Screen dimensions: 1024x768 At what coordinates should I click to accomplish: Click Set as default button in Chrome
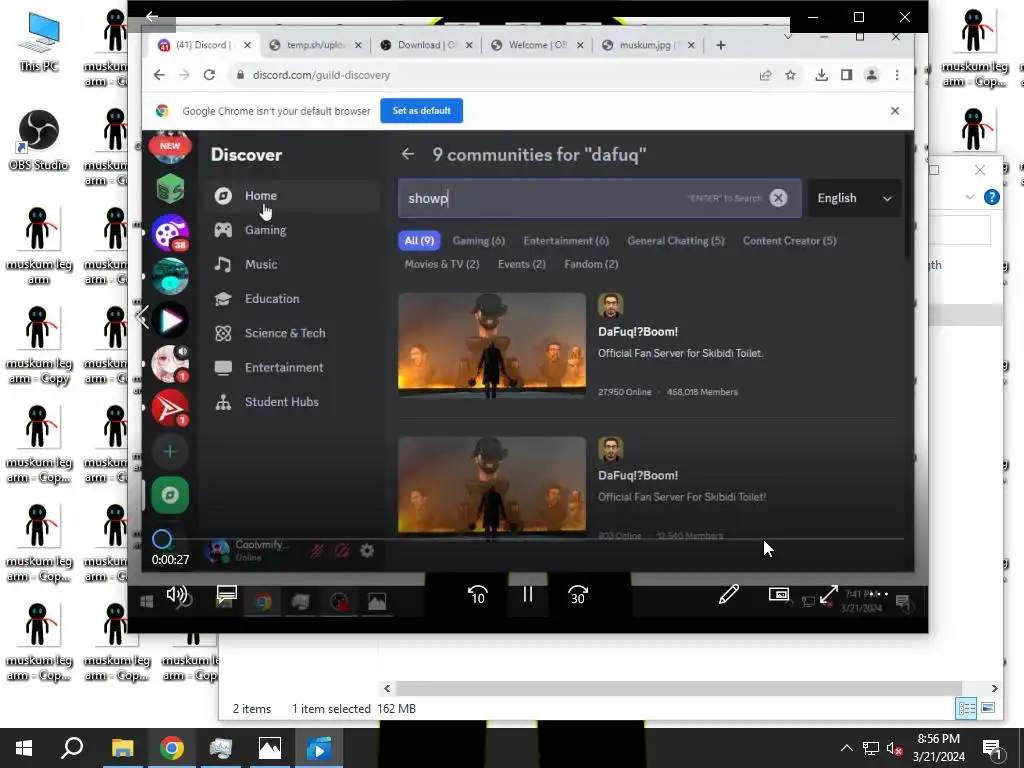pyautogui.click(x=421, y=110)
